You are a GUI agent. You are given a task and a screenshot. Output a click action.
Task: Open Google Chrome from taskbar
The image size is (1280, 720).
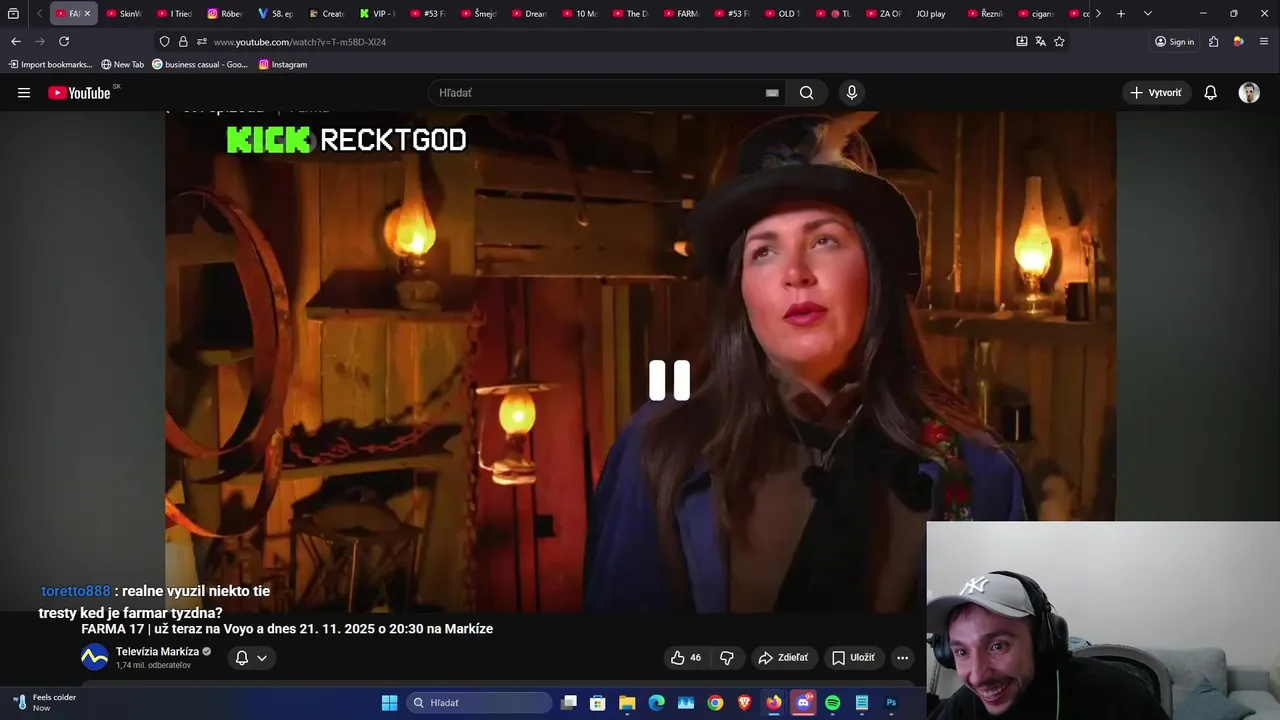pyautogui.click(x=715, y=703)
